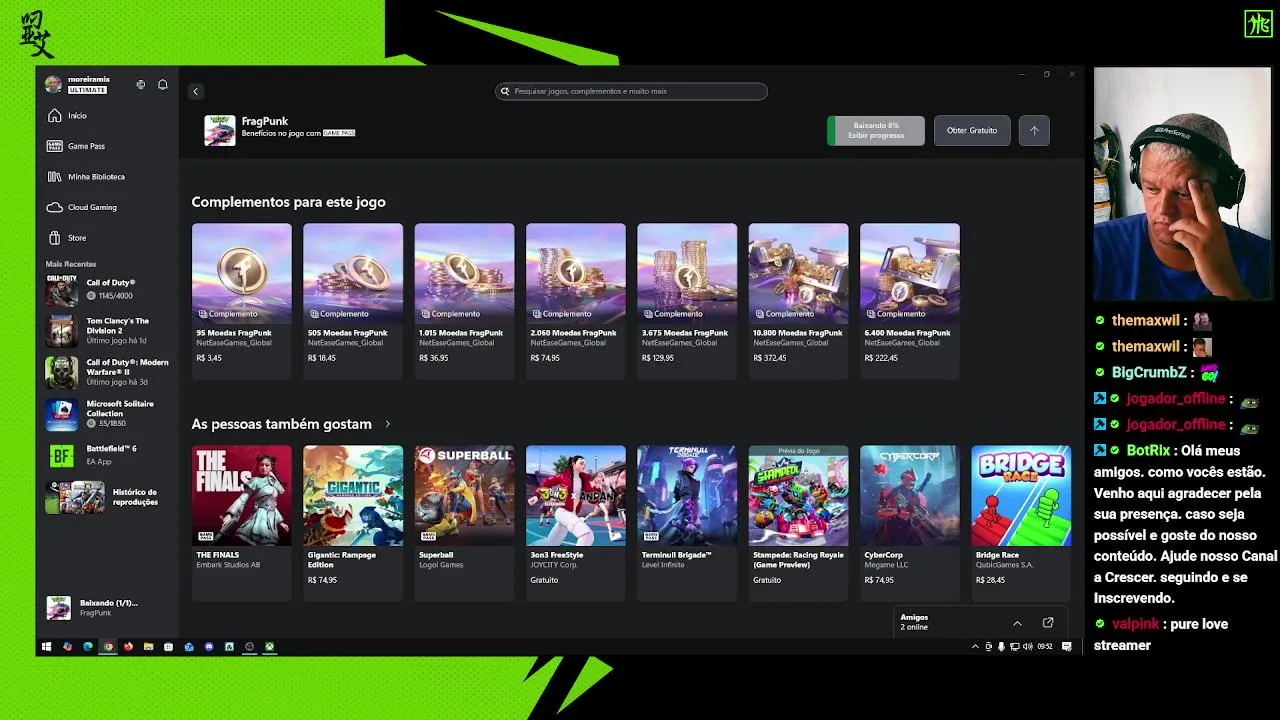Open the notifications bell icon

point(163,85)
